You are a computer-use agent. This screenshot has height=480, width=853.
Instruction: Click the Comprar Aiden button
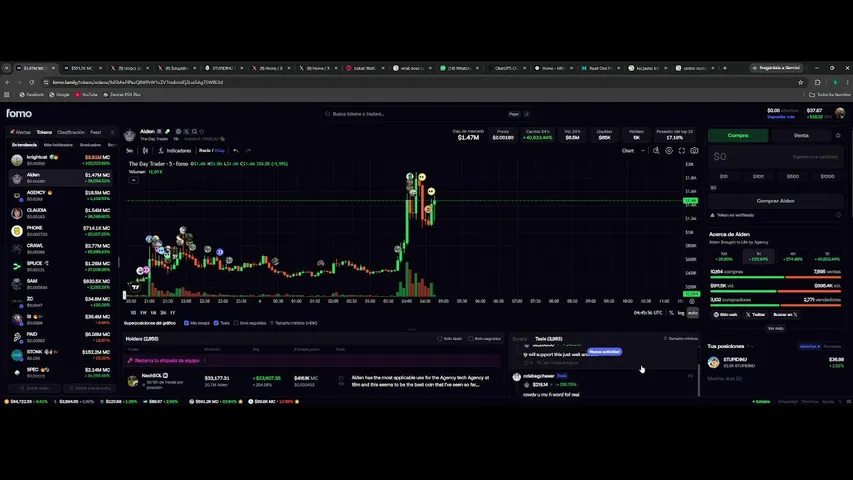(775, 201)
